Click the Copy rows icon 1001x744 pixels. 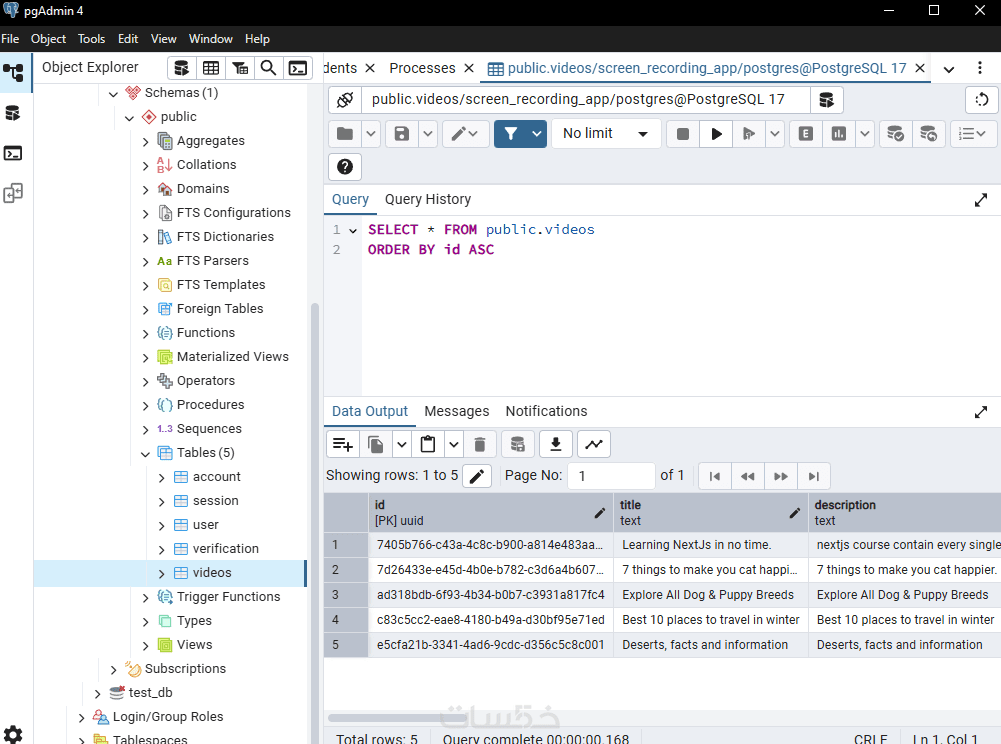pyautogui.click(x=376, y=444)
